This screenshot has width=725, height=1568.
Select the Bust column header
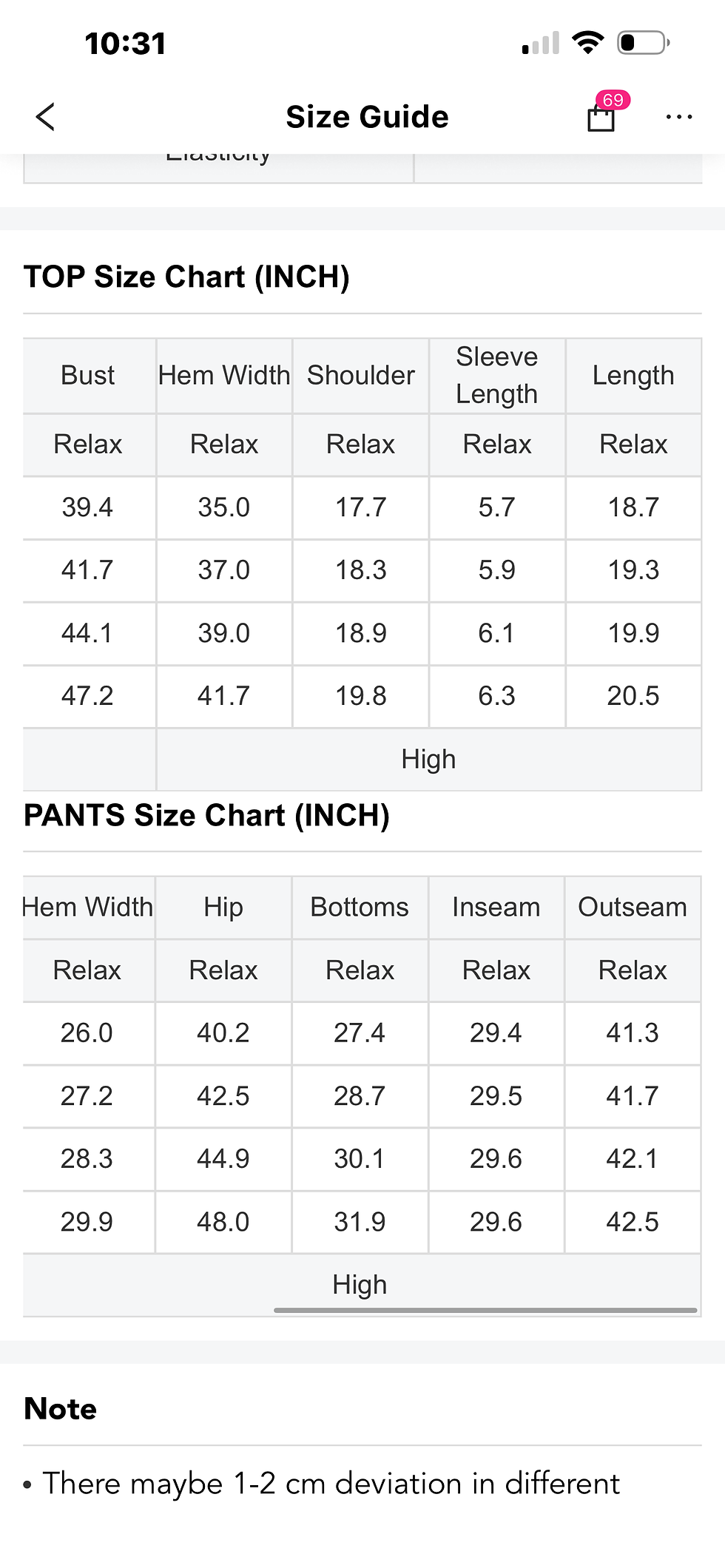pyautogui.click(x=89, y=376)
